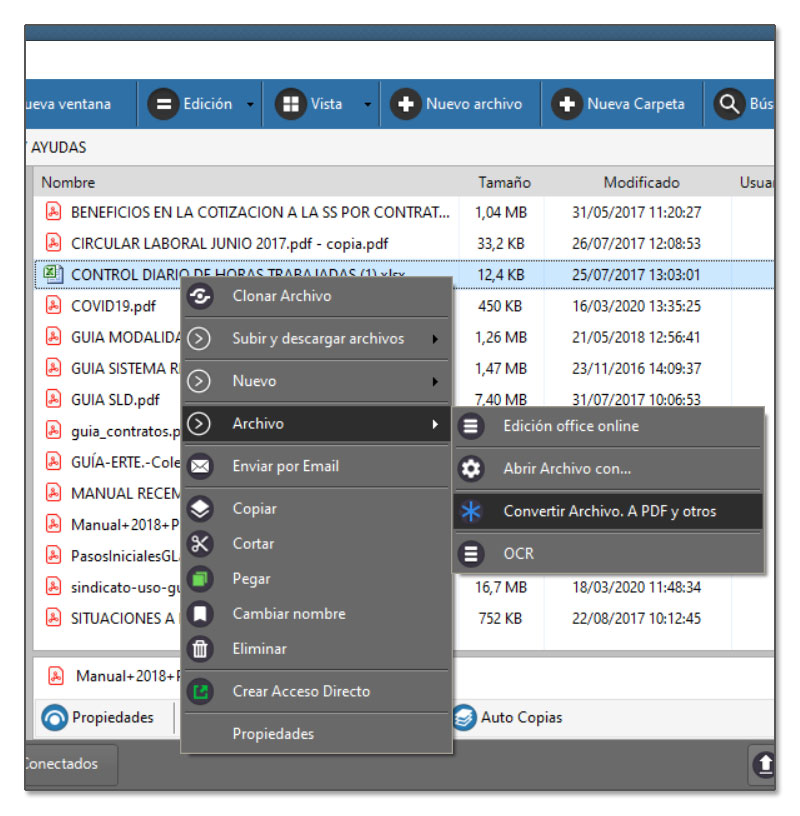Viewport: 800px width, 816px height.
Task: Click the Archivo circle arrow icon
Action: point(199,424)
